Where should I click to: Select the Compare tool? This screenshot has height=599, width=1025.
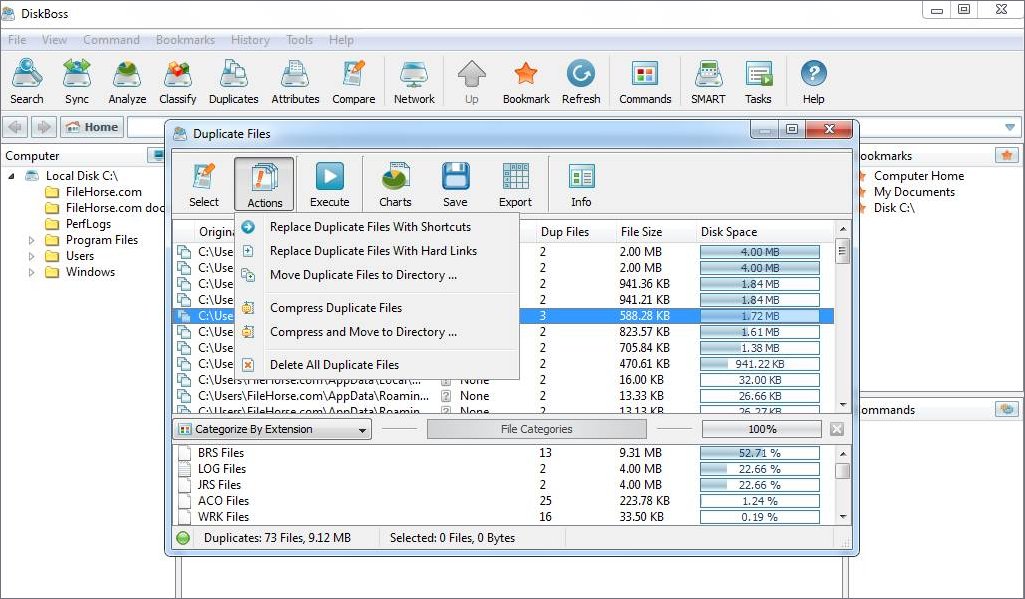point(353,82)
